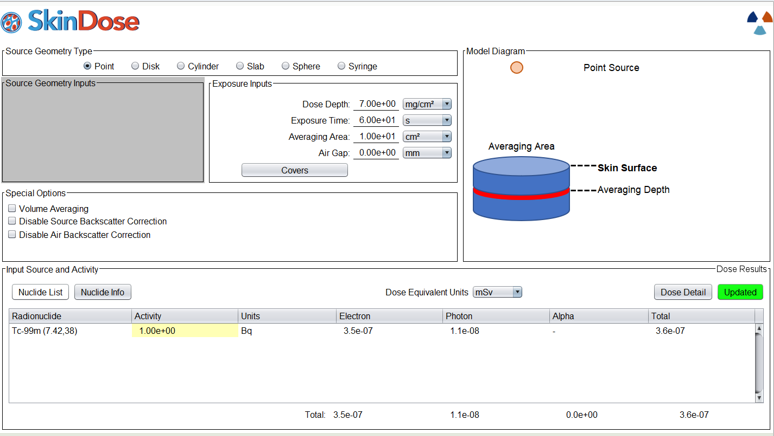774x436 pixels.
Task: Check Disable Air Backscatter Correction
Action: (x=12, y=235)
